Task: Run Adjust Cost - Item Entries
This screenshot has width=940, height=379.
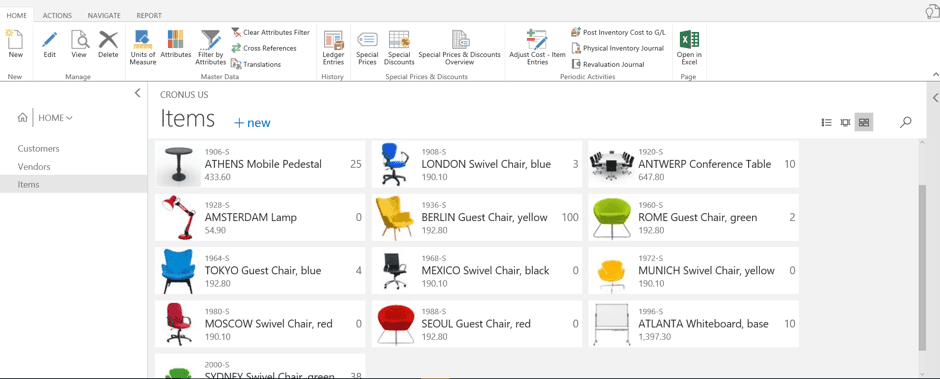Action: tap(537, 47)
